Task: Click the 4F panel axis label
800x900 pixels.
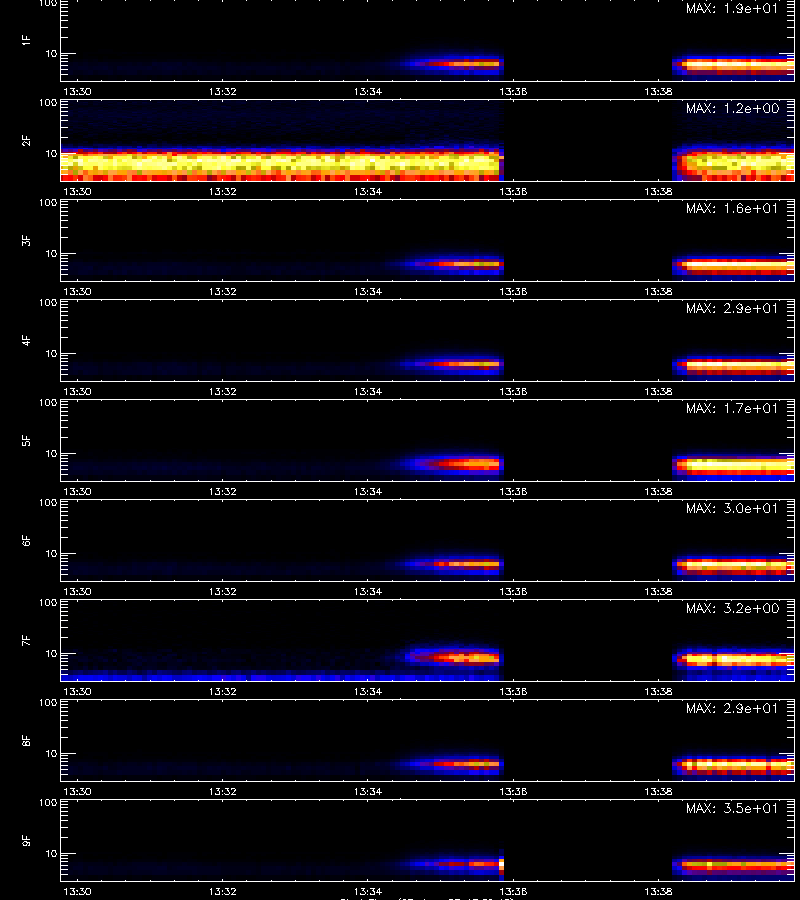Action: click(x=26, y=340)
